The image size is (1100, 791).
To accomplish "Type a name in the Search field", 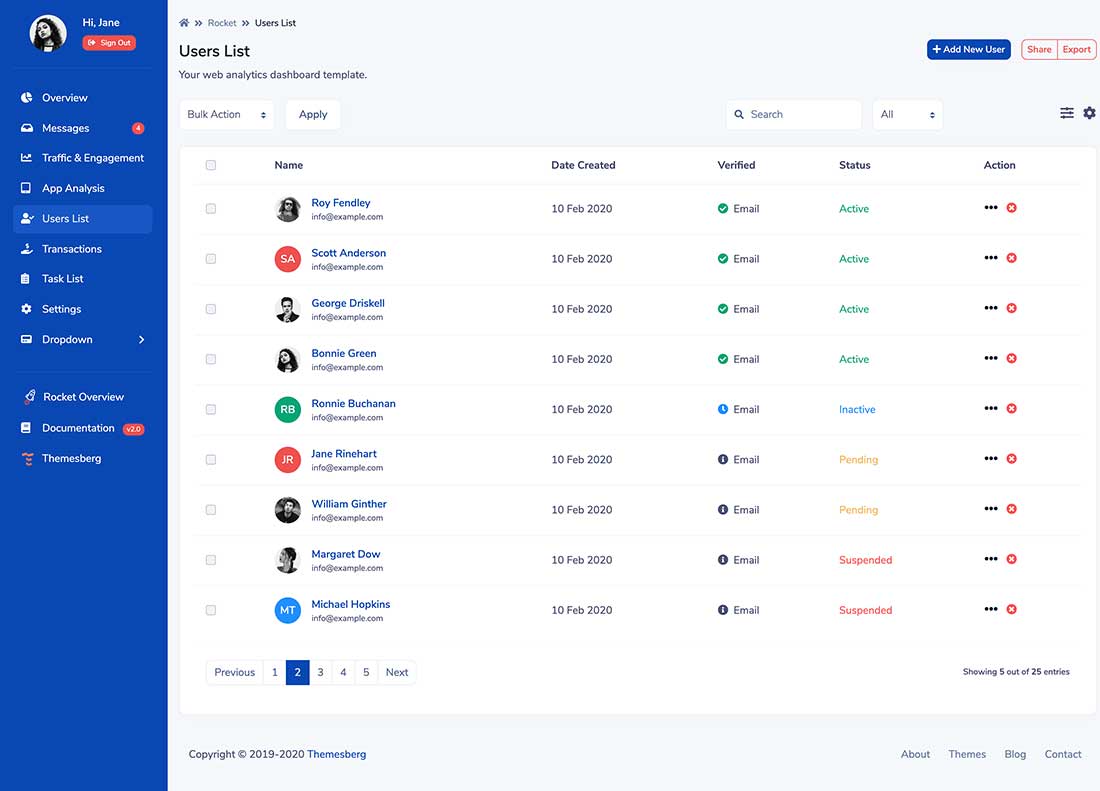I will click(794, 114).
